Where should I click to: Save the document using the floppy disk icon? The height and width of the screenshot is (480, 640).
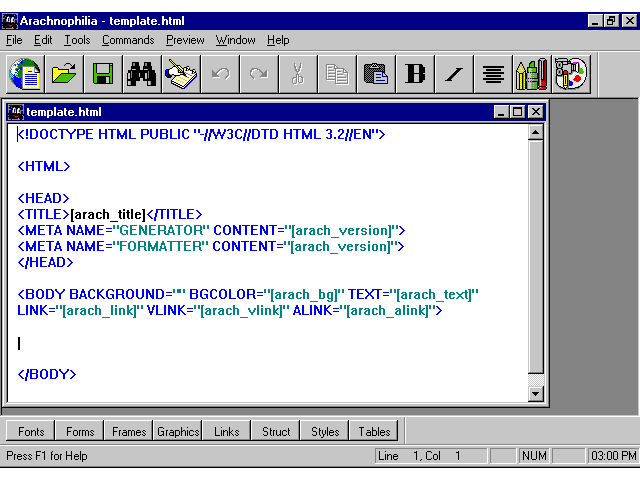(x=102, y=73)
